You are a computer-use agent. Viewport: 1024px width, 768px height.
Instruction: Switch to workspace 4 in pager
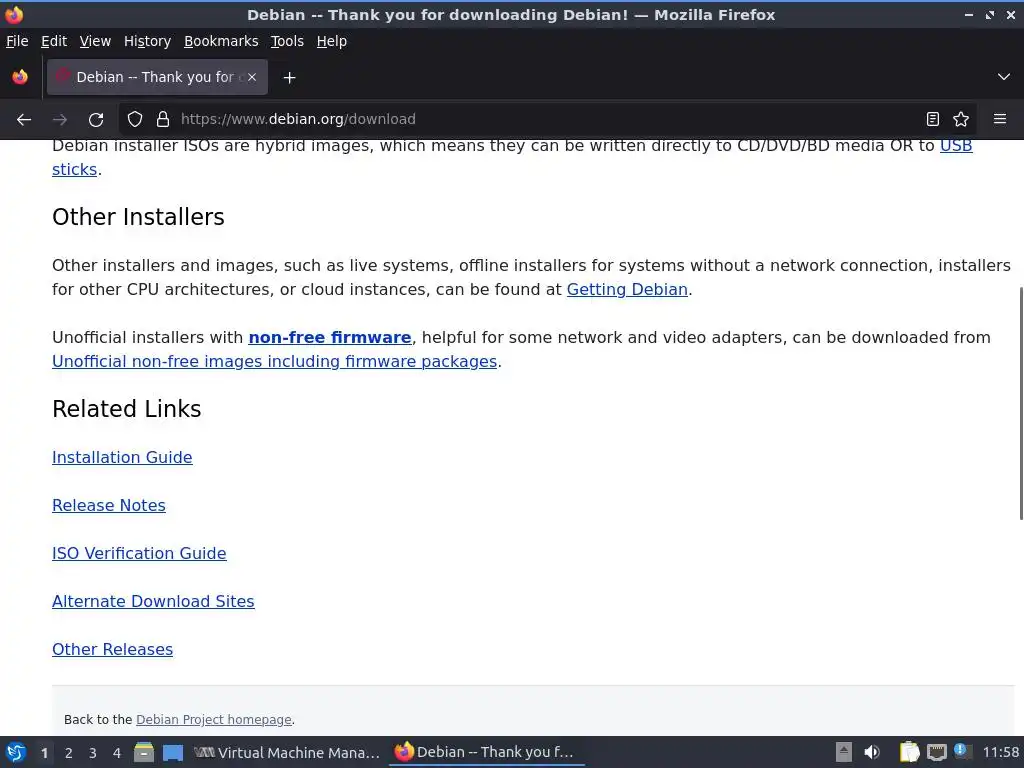(x=117, y=753)
